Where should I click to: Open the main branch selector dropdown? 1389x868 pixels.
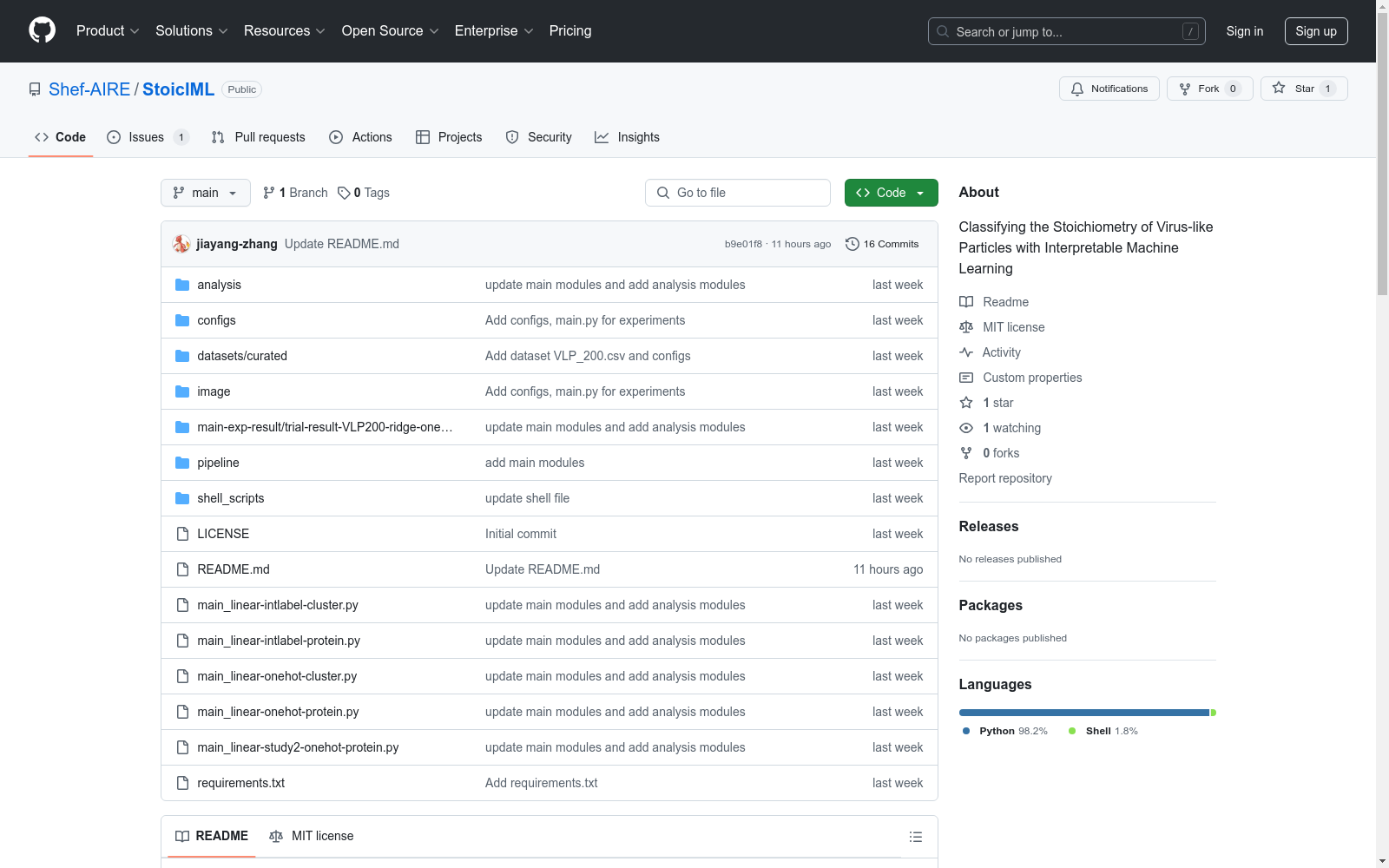pos(206,193)
